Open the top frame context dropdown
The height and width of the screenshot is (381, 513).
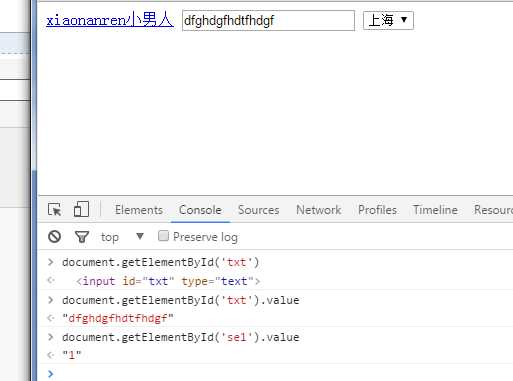[x=122, y=237]
